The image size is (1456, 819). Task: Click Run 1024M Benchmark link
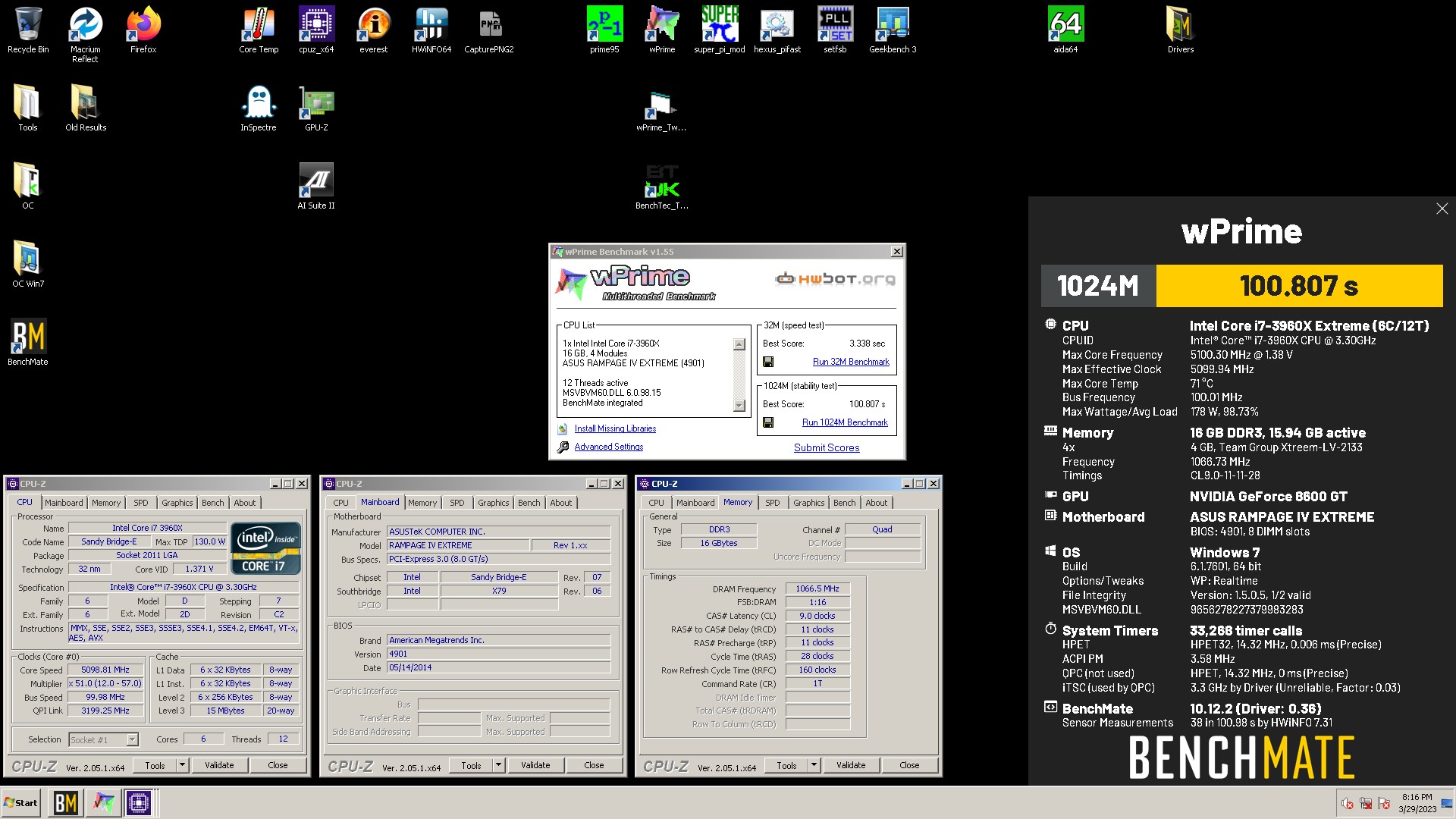point(845,422)
